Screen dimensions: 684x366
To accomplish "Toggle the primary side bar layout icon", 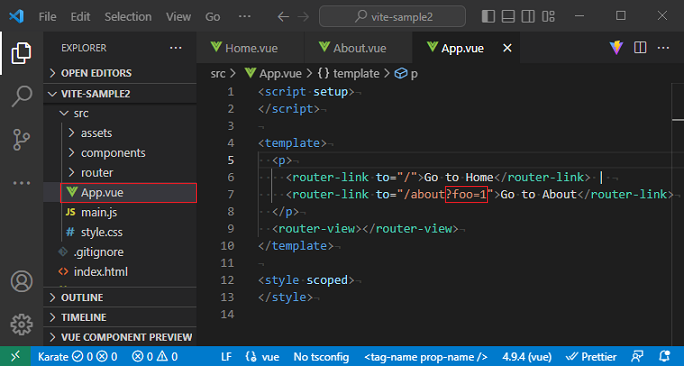I will click(488, 17).
